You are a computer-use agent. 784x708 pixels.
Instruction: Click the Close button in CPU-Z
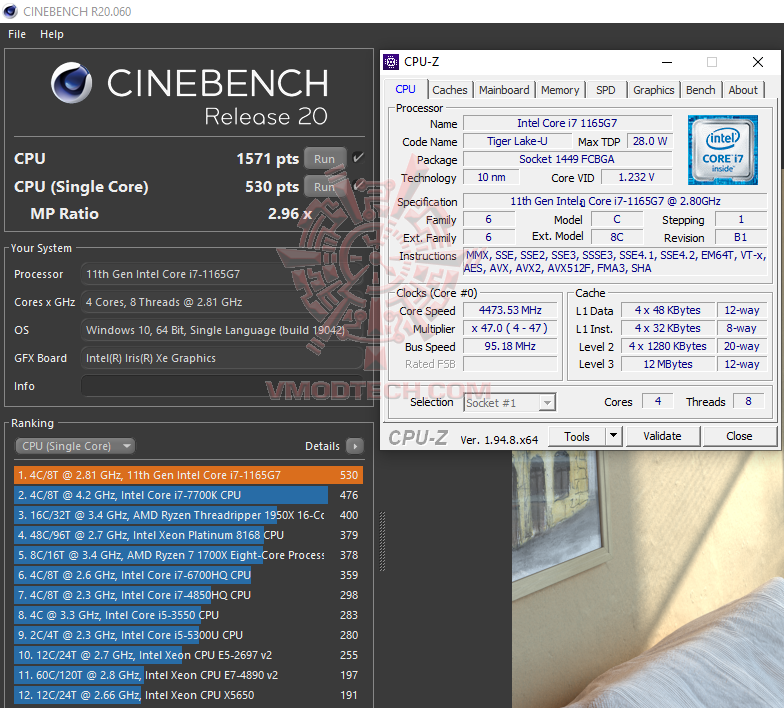coord(739,436)
